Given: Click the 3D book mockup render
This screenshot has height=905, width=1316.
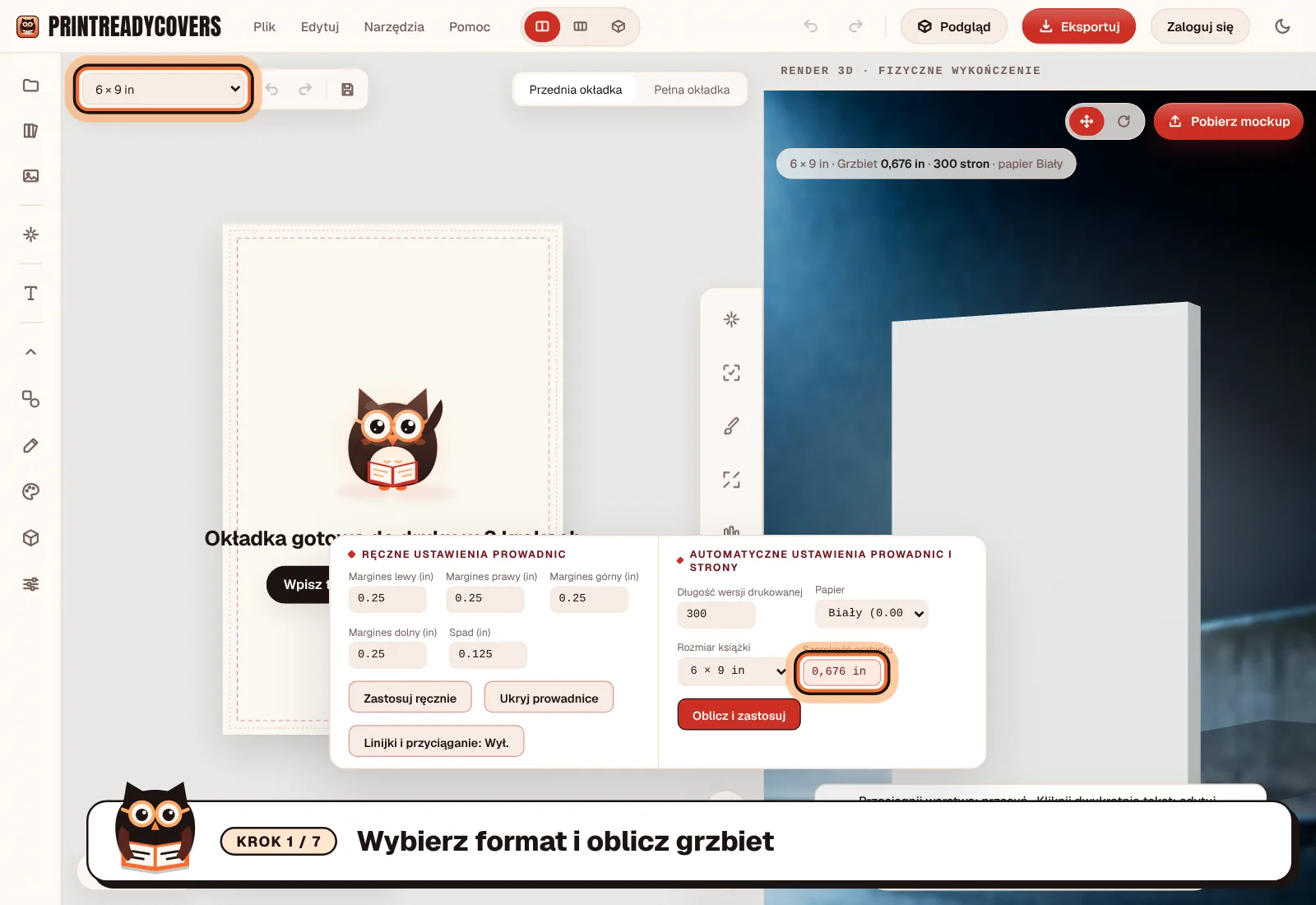Looking at the screenshot, I should pos(1046,543).
